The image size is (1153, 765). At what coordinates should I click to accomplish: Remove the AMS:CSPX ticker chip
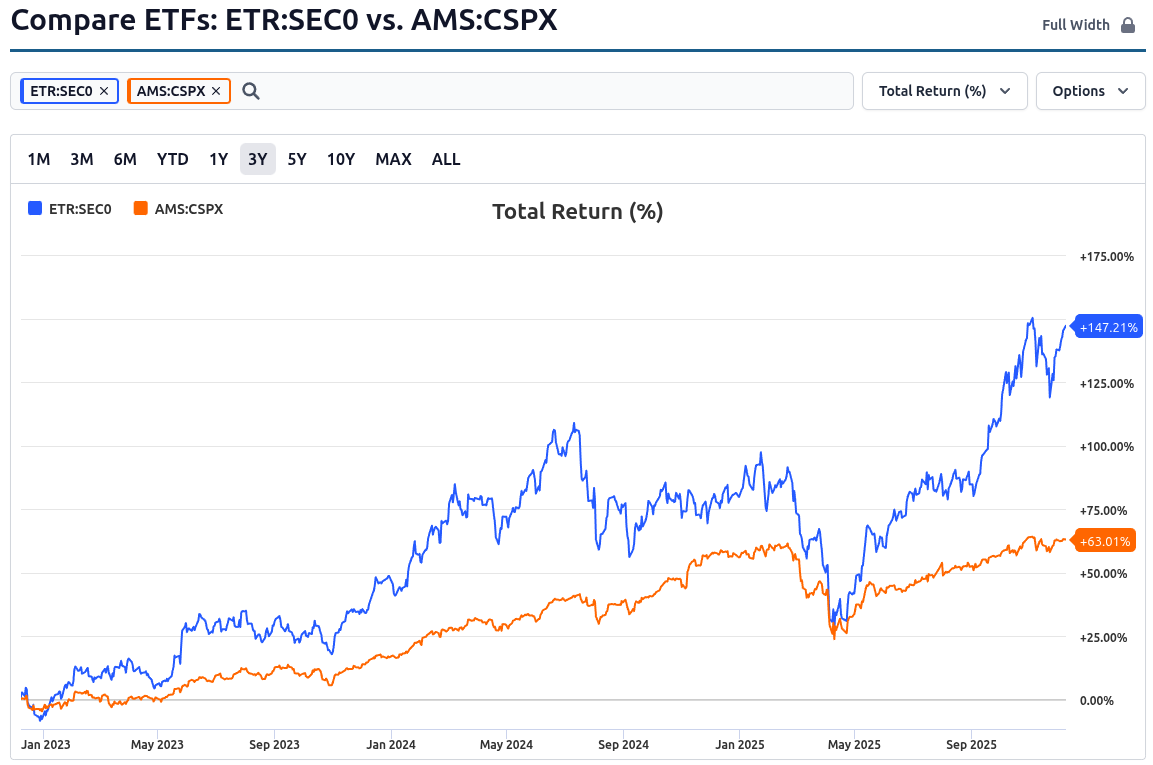coord(215,90)
